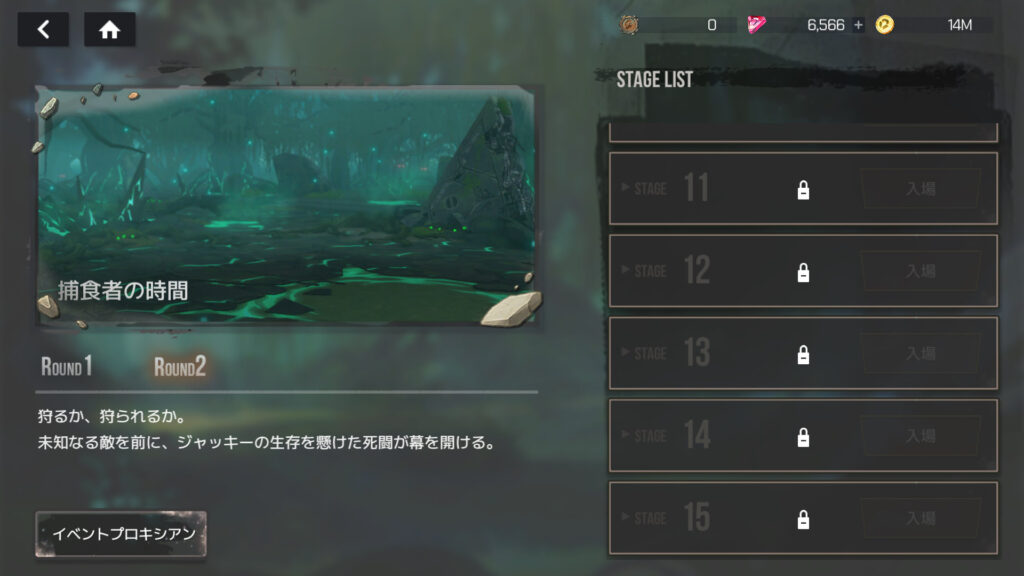This screenshot has height=576, width=1024.
Task: Switch to the Round 1 tab
Action: pos(67,366)
